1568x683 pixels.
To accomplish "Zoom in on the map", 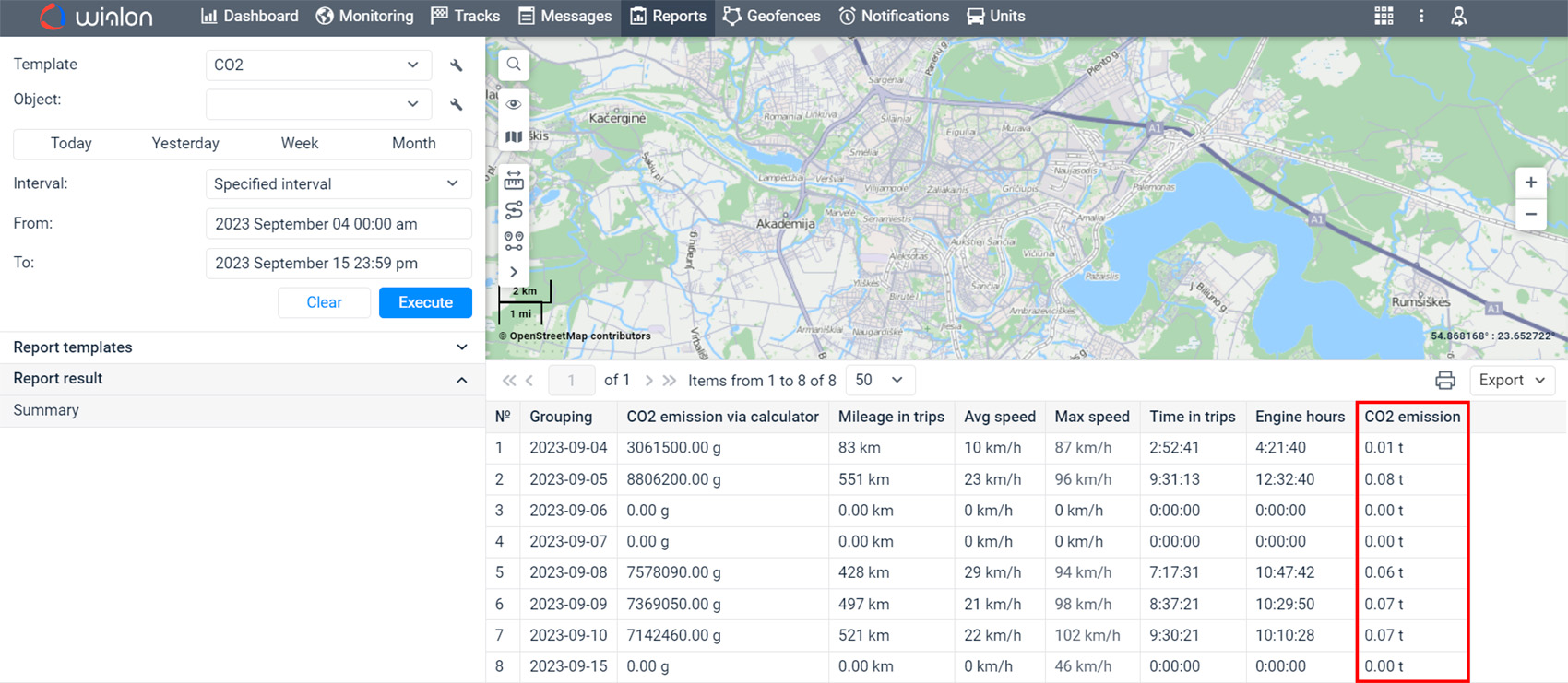I will click(x=1530, y=183).
